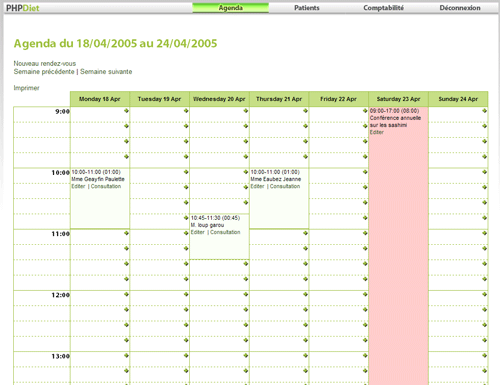Add appointment icon on Friday at 12:00
Screen dimensions: 500x385
[365, 294]
